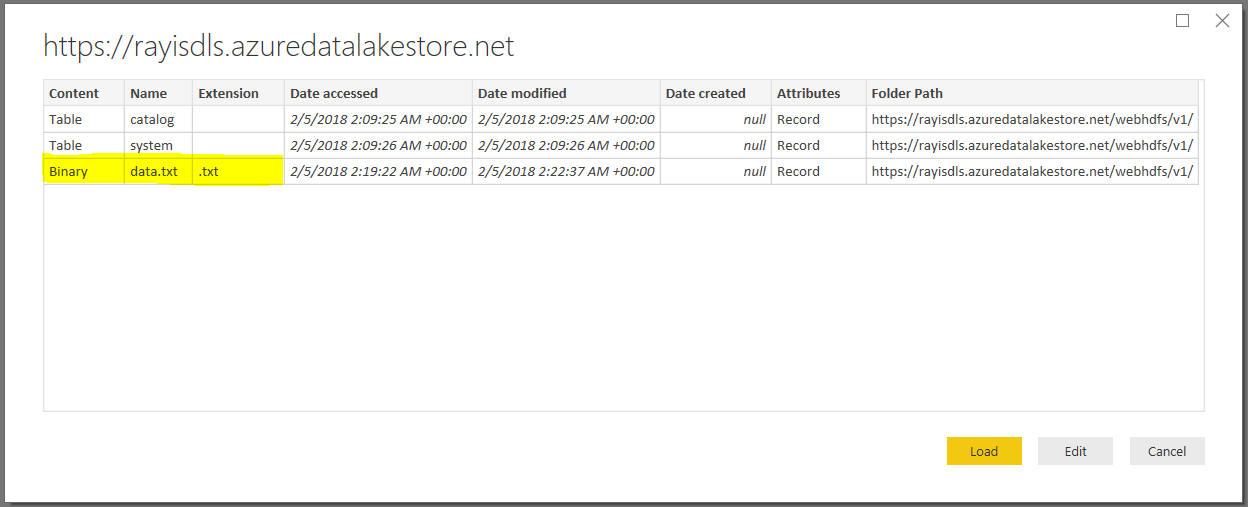Click the .txt extension cell
Viewport: 1248px width, 507px height.
point(209,171)
